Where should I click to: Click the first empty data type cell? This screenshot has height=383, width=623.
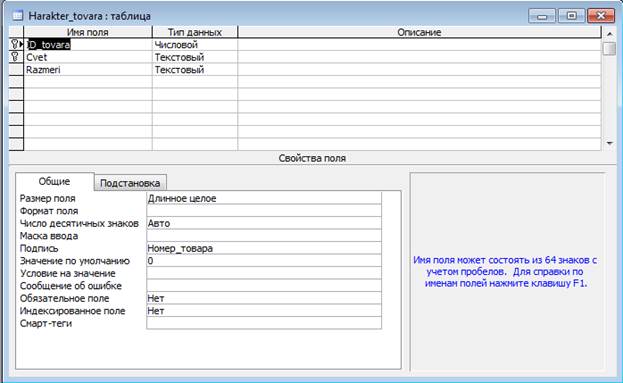pos(195,82)
